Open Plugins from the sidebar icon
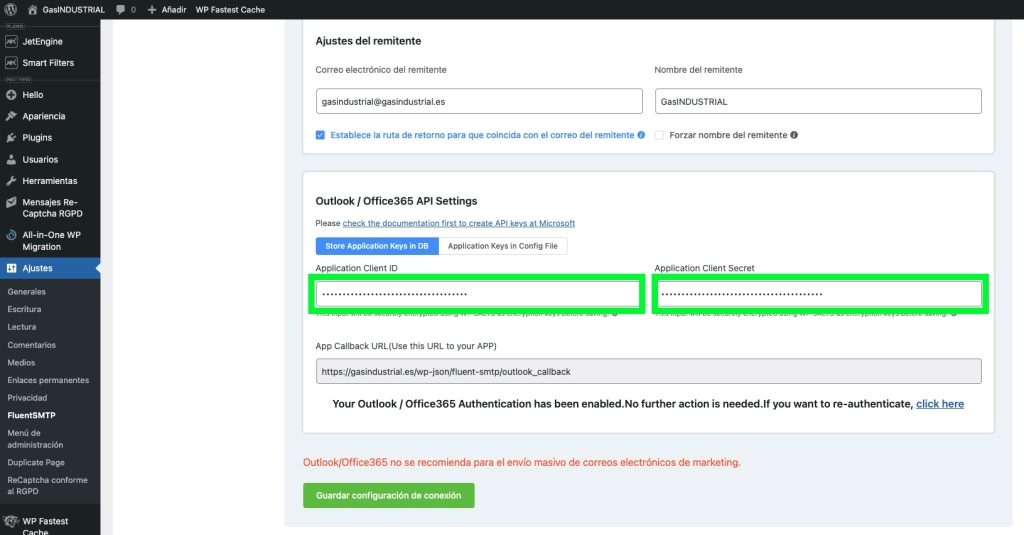 pos(12,138)
